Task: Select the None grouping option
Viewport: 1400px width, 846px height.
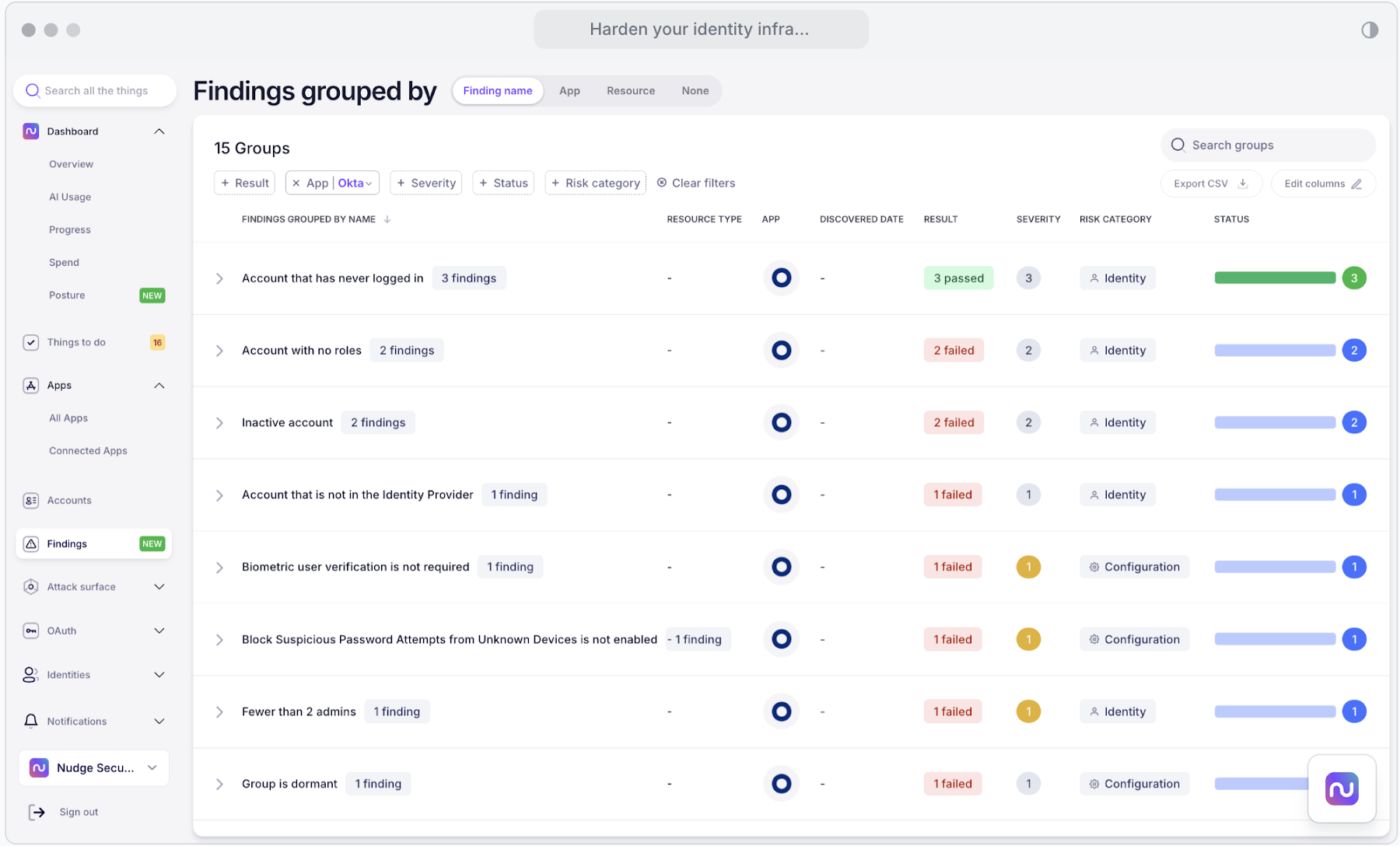Action: (695, 91)
